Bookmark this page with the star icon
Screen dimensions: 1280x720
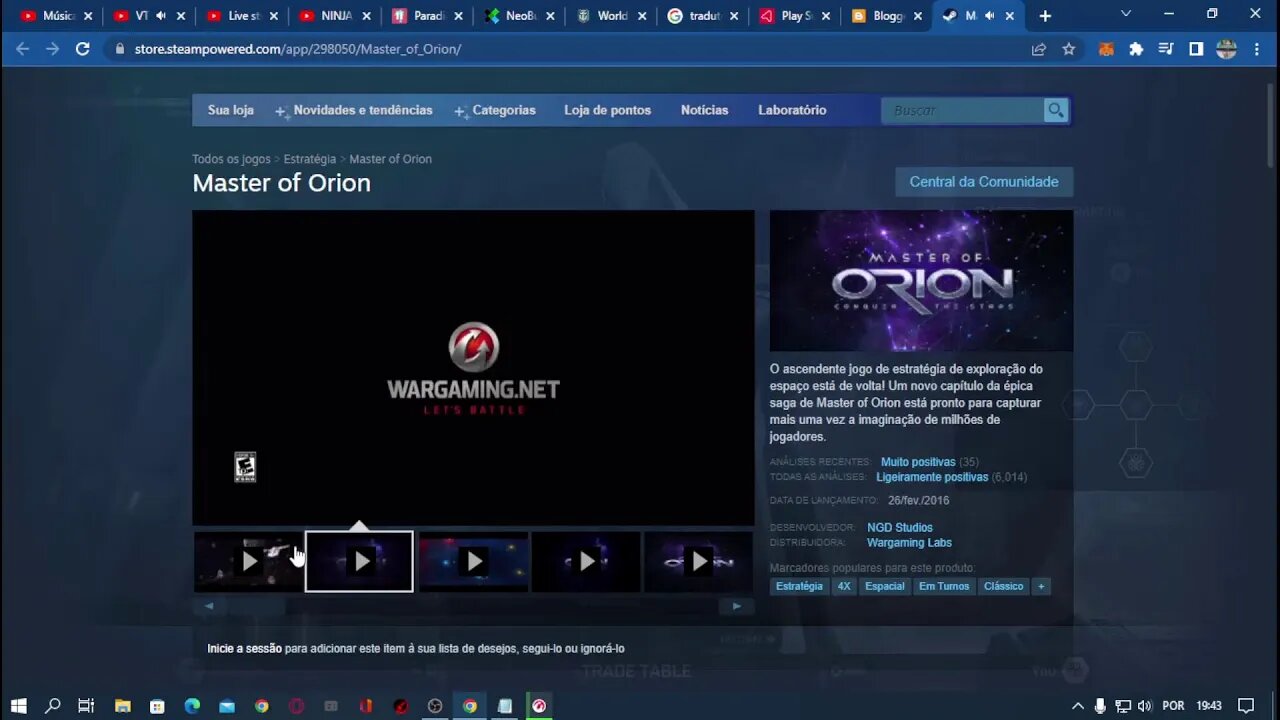[x=1068, y=49]
